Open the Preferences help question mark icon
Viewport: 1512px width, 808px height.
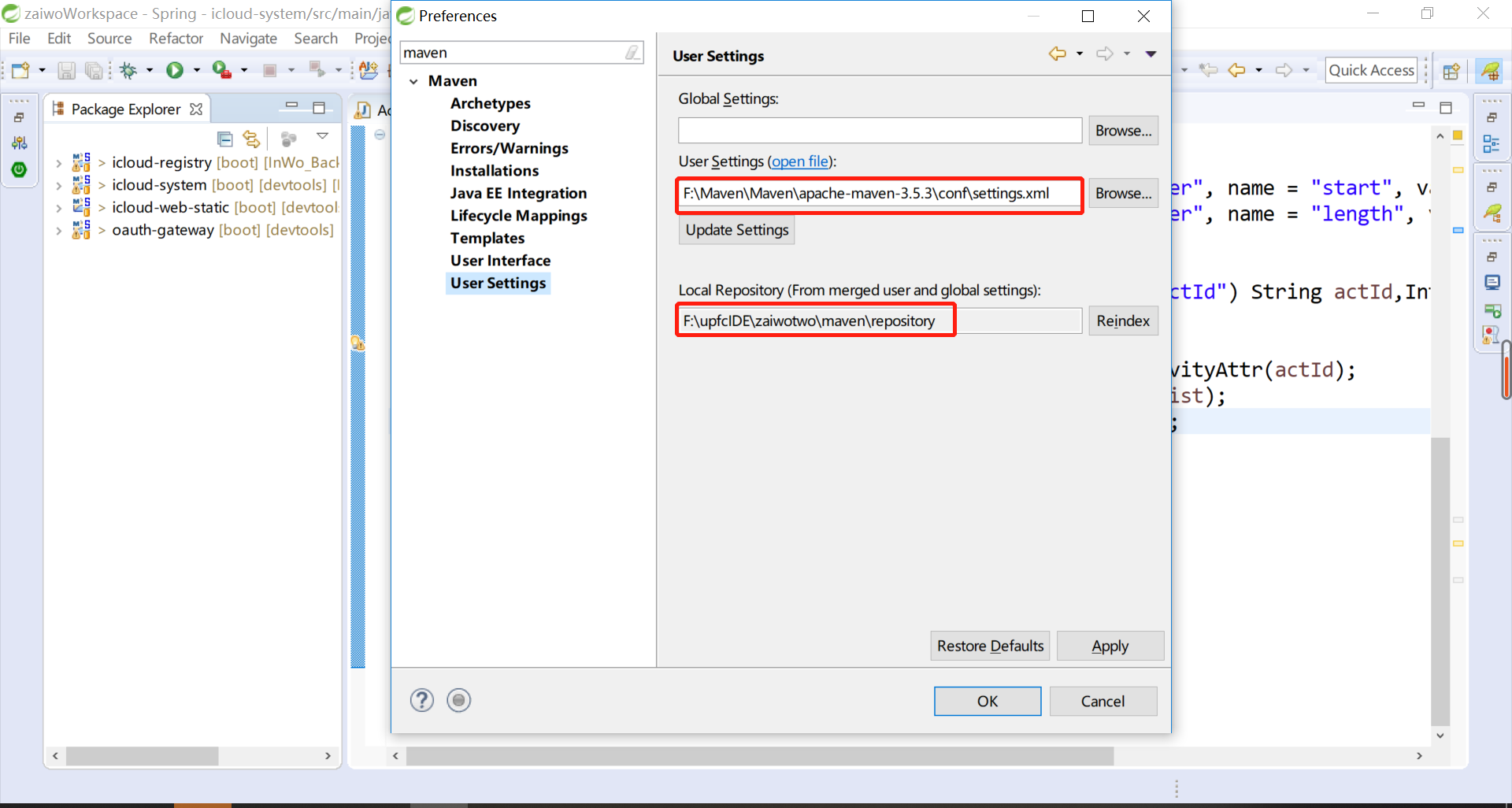click(x=422, y=700)
